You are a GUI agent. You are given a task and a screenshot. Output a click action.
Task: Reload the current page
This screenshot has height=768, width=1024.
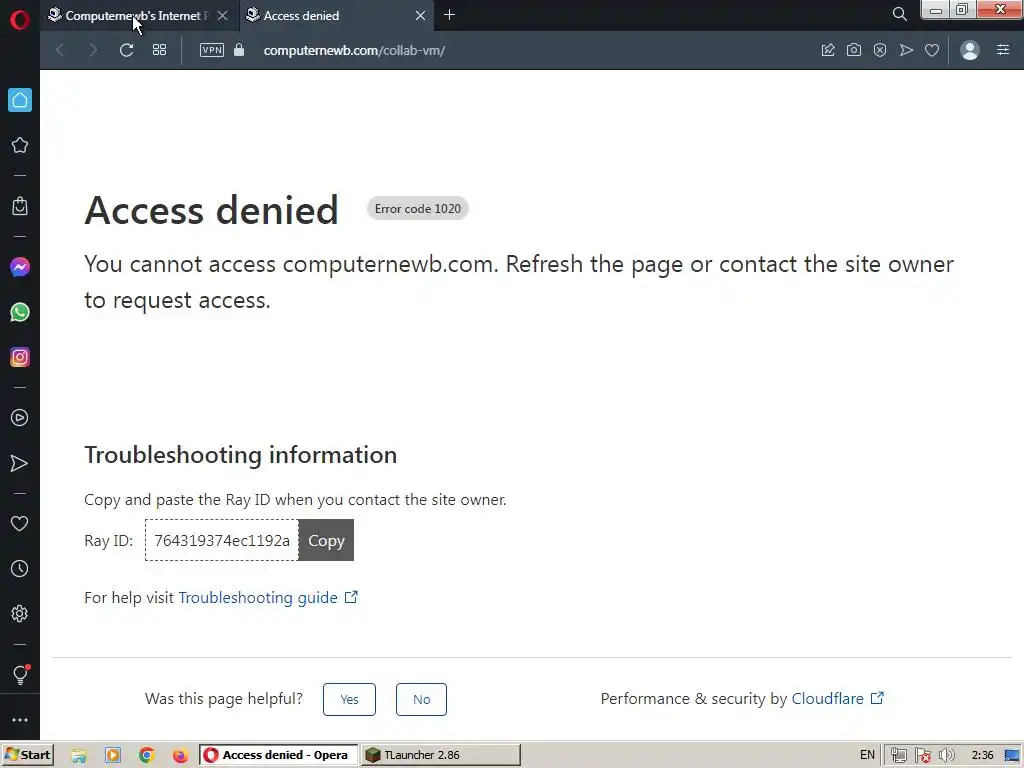tap(126, 50)
